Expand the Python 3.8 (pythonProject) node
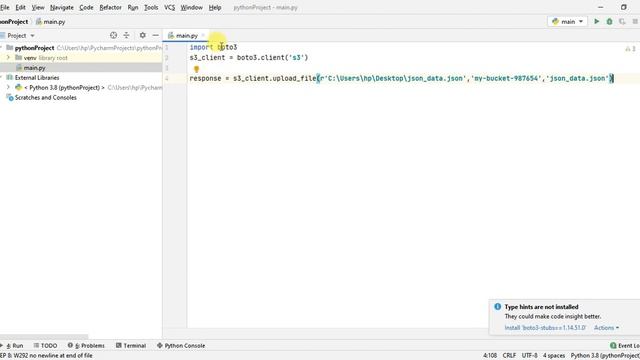Image resolution: width=640 pixels, height=360 pixels. pos(8,87)
